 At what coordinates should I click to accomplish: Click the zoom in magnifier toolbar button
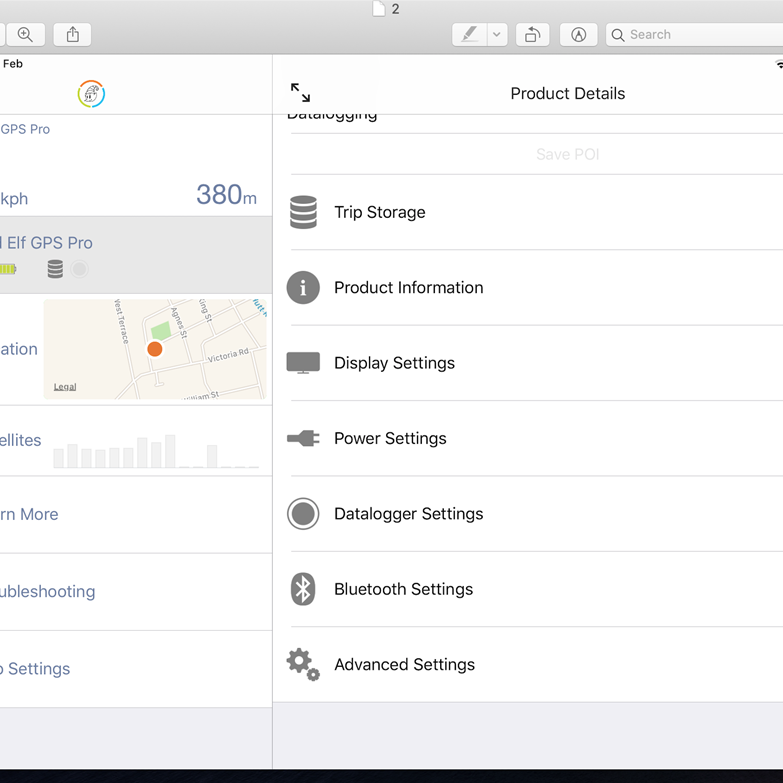click(x=25, y=34)
